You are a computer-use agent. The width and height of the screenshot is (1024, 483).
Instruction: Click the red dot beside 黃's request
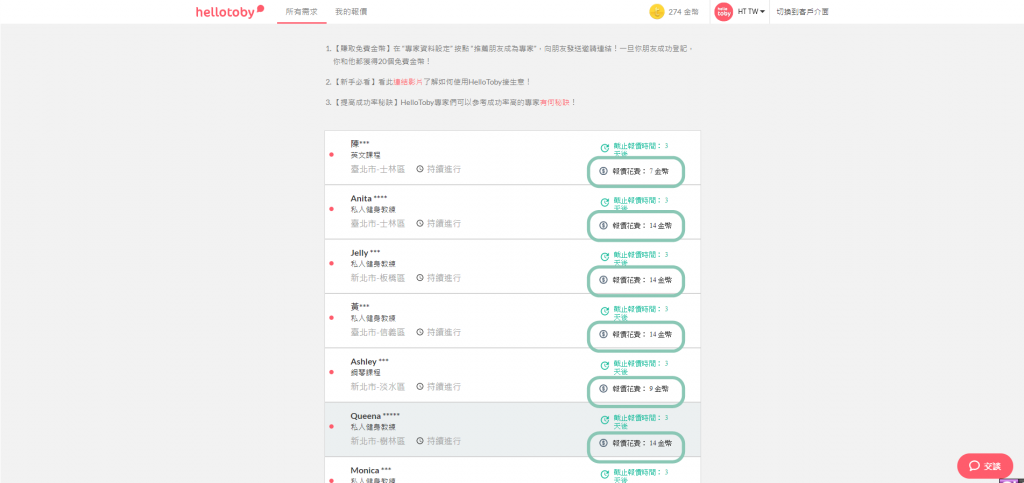click(331, 318)
